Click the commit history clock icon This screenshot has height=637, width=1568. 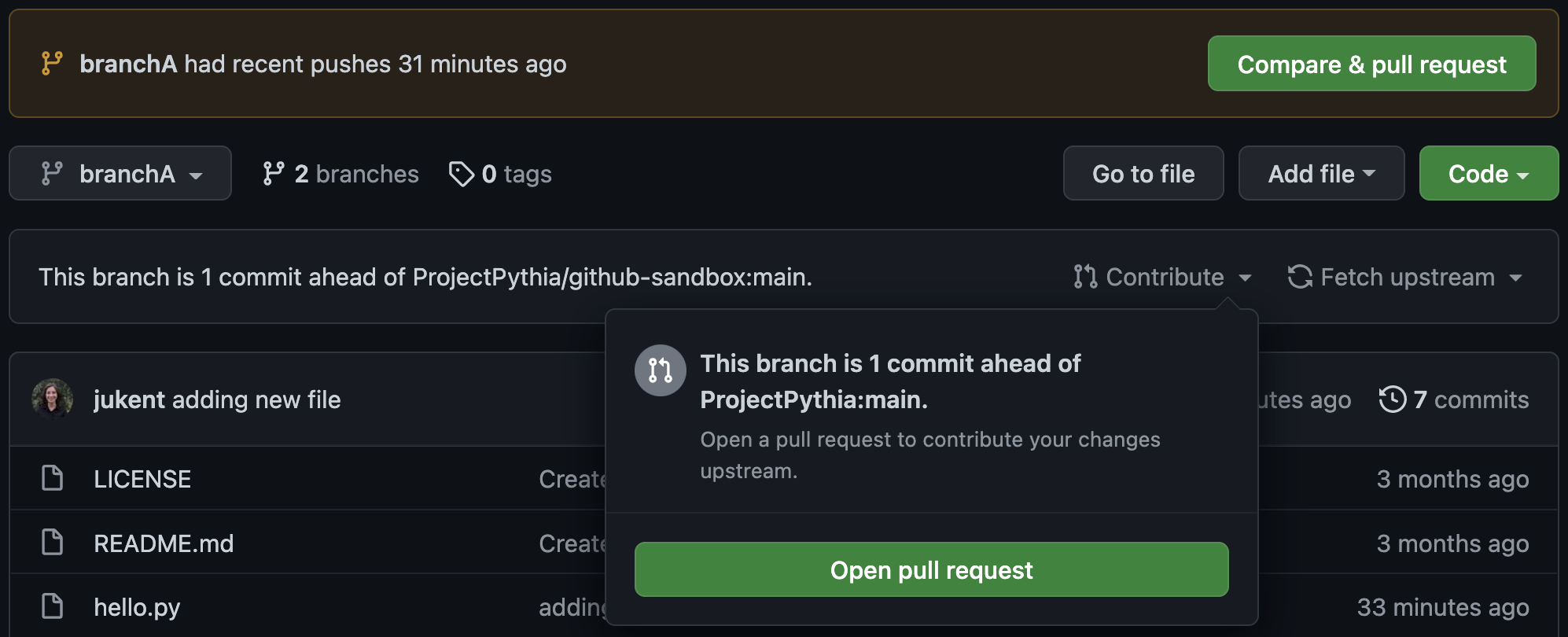pyautogui.click(x=1393, y=400)
